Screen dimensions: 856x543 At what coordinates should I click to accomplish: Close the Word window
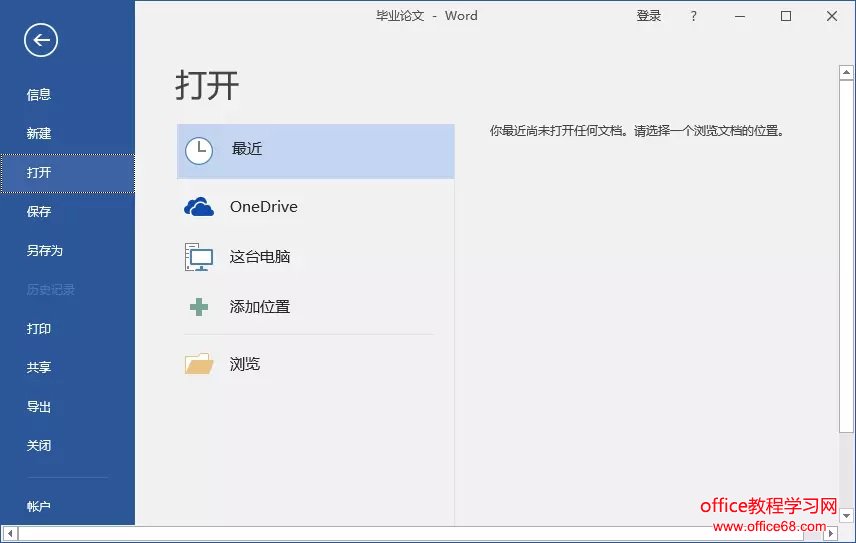pos(831,16)
